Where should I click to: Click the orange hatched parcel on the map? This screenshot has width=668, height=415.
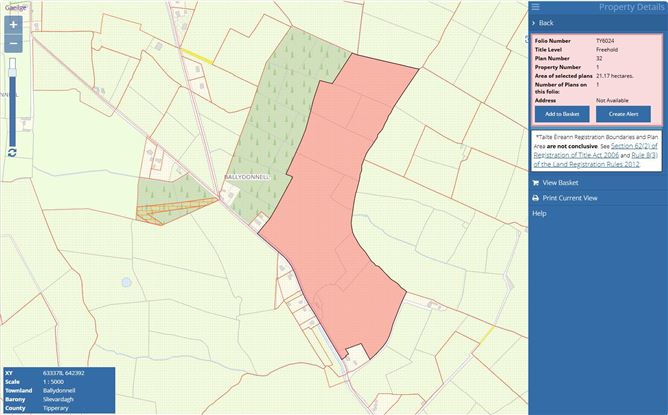[x=170, y=210]
